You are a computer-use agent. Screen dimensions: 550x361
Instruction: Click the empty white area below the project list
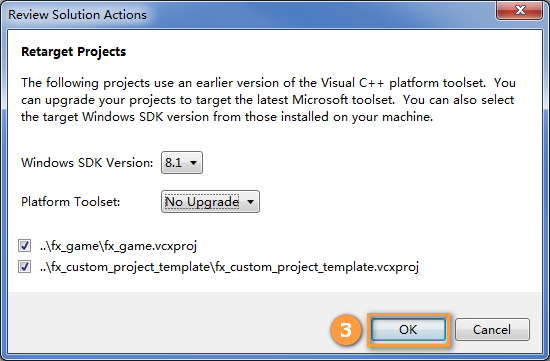(x=275, y=283)
